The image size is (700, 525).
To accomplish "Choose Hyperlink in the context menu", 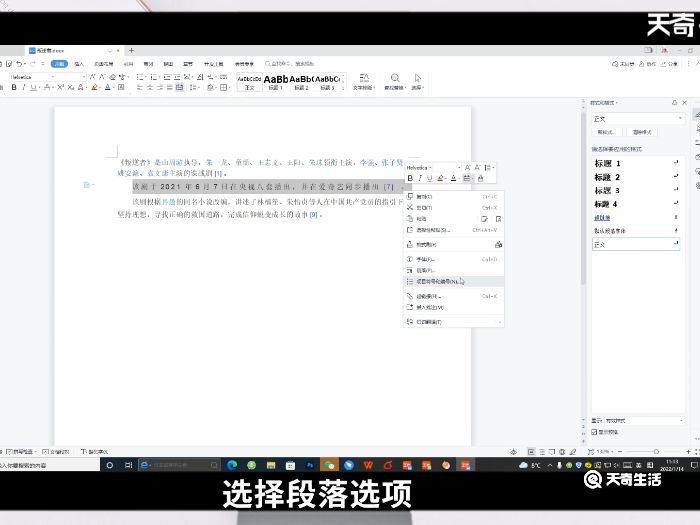I will pos(454,296).
